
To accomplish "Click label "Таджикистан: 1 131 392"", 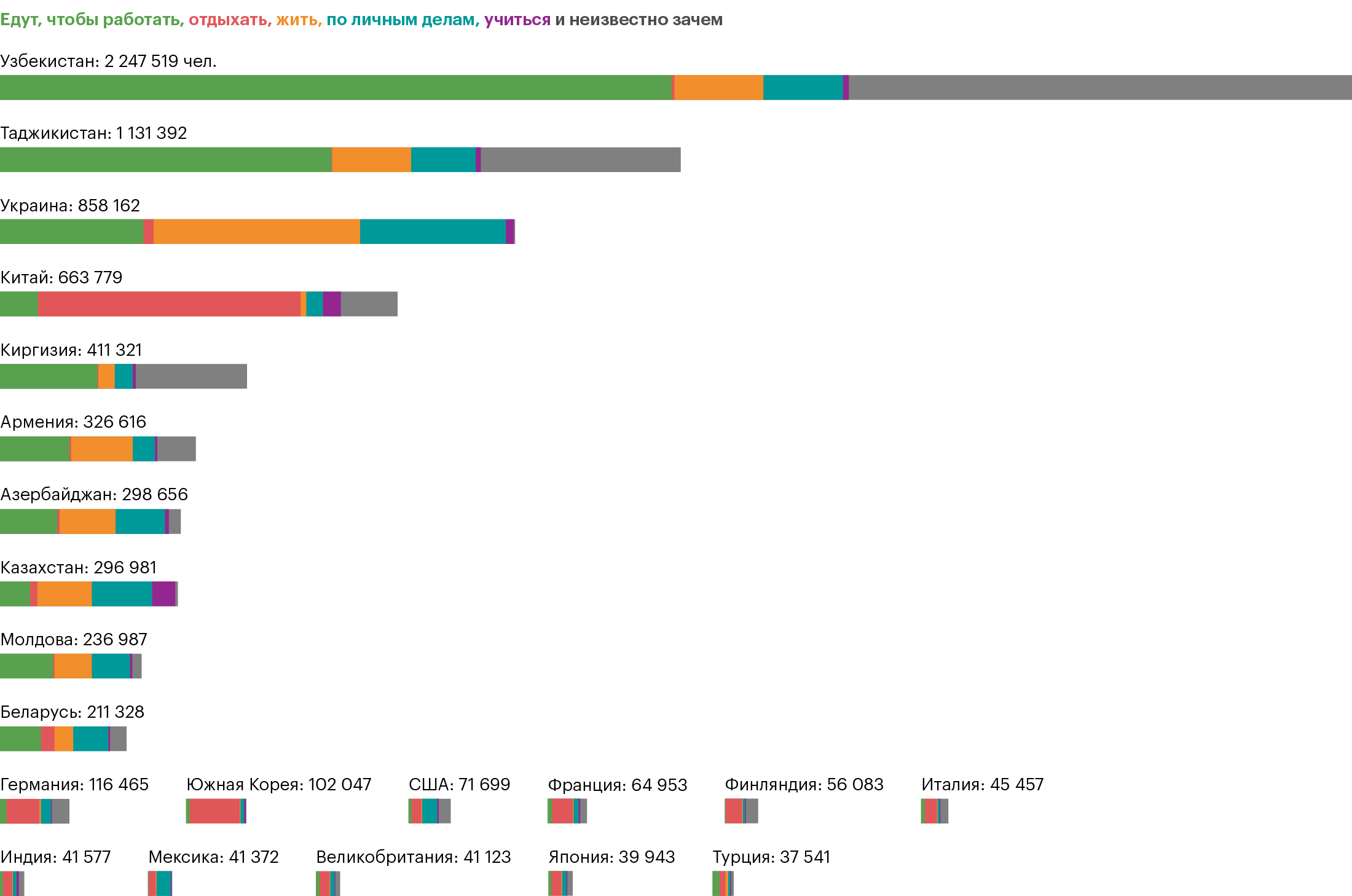I will (x=93, y=133).
